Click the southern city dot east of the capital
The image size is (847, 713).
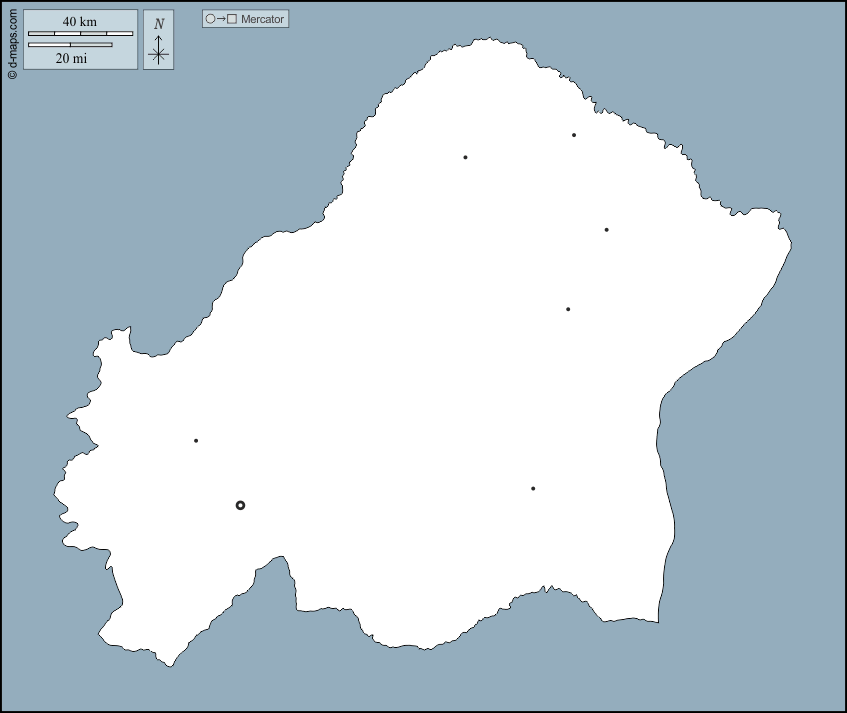tap(533, 489)
